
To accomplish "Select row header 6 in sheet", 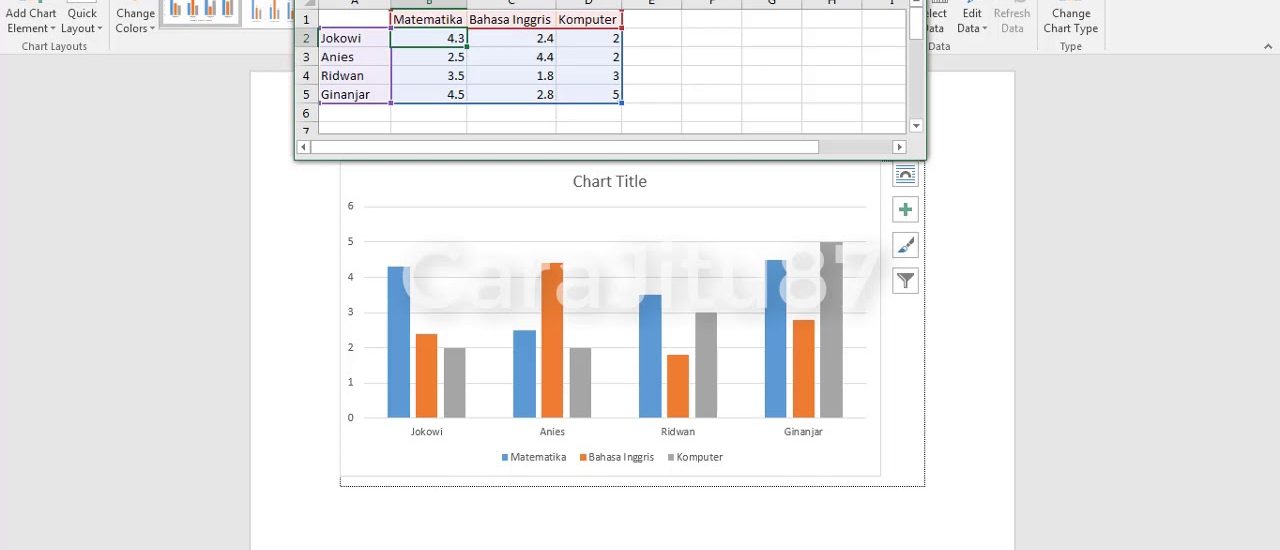I will click(307, 114).
